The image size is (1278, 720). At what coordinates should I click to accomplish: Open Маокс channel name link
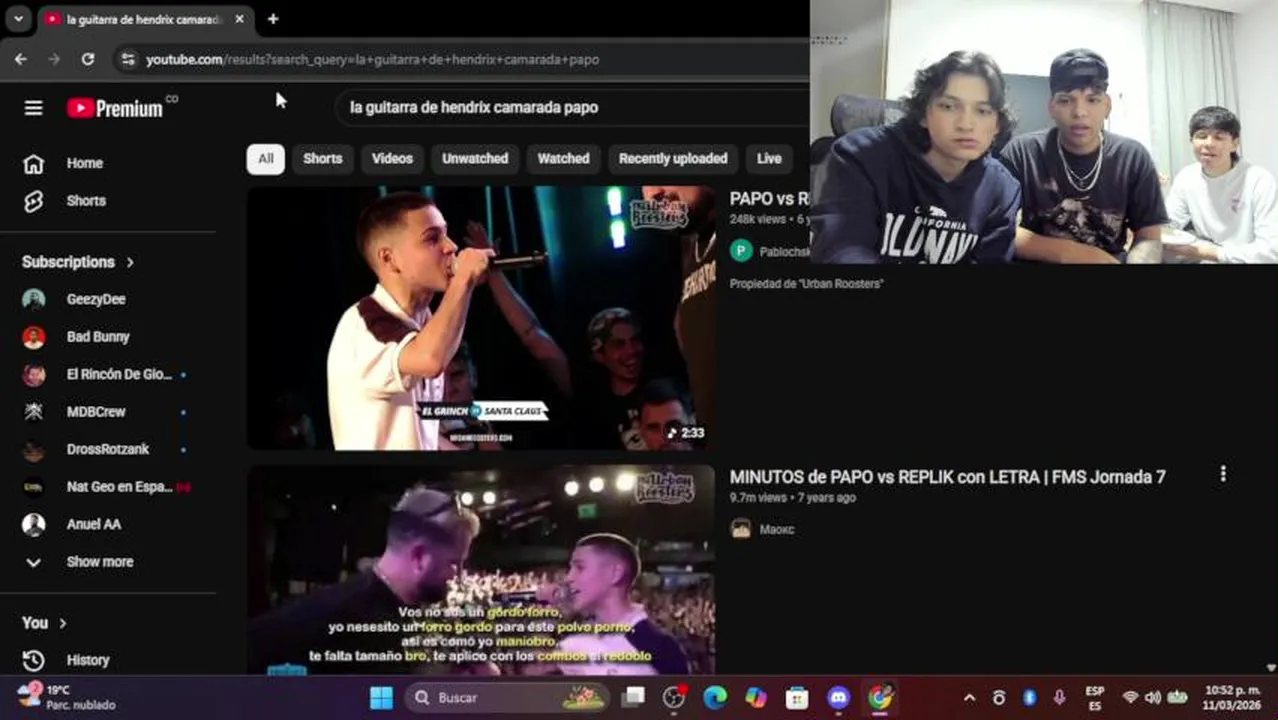pyautogui.click(x=777, y=530)
